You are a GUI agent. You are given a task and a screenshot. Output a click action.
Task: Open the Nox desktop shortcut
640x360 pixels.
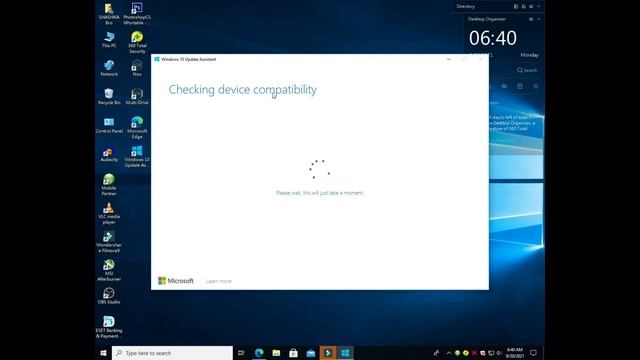137,68
